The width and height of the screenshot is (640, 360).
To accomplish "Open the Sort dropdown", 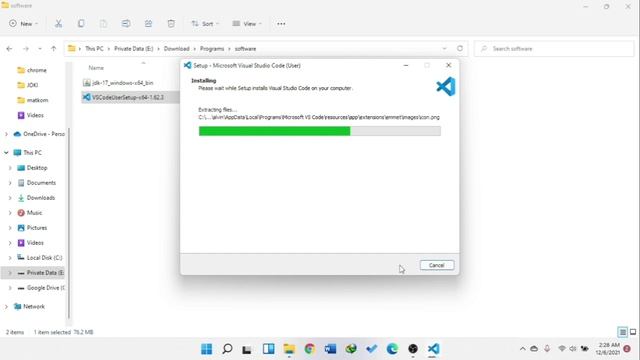I will click(x=205, y=24).
